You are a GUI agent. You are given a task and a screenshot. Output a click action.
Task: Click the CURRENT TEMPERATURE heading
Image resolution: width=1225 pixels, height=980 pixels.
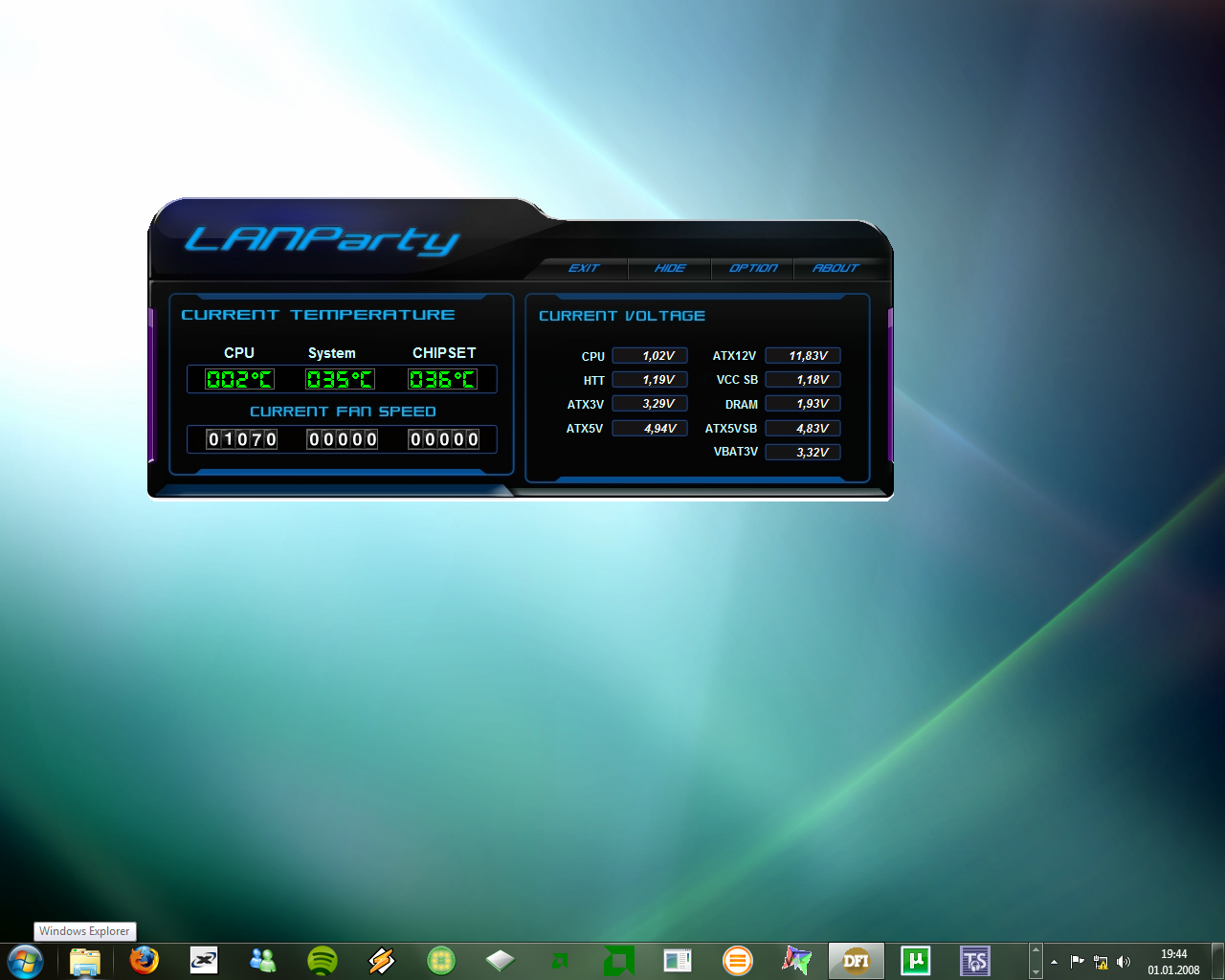318,315
